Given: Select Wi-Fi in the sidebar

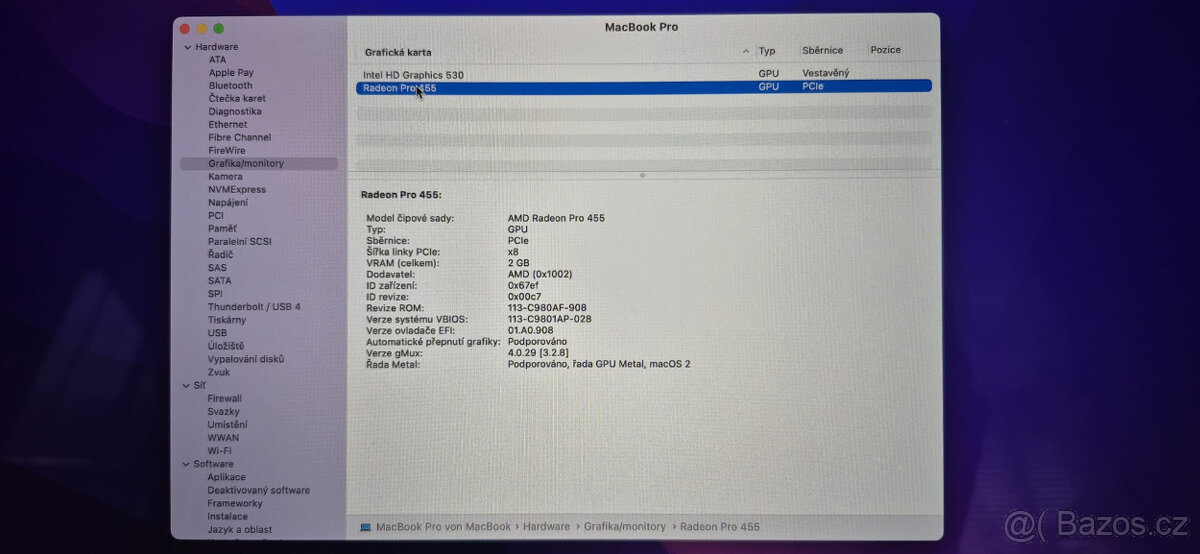Looking at the screenshot, I should [219, 450].
